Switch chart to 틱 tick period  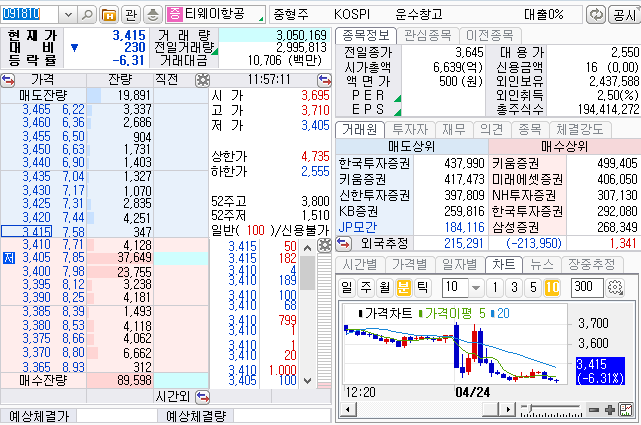(x=422, y=288)
